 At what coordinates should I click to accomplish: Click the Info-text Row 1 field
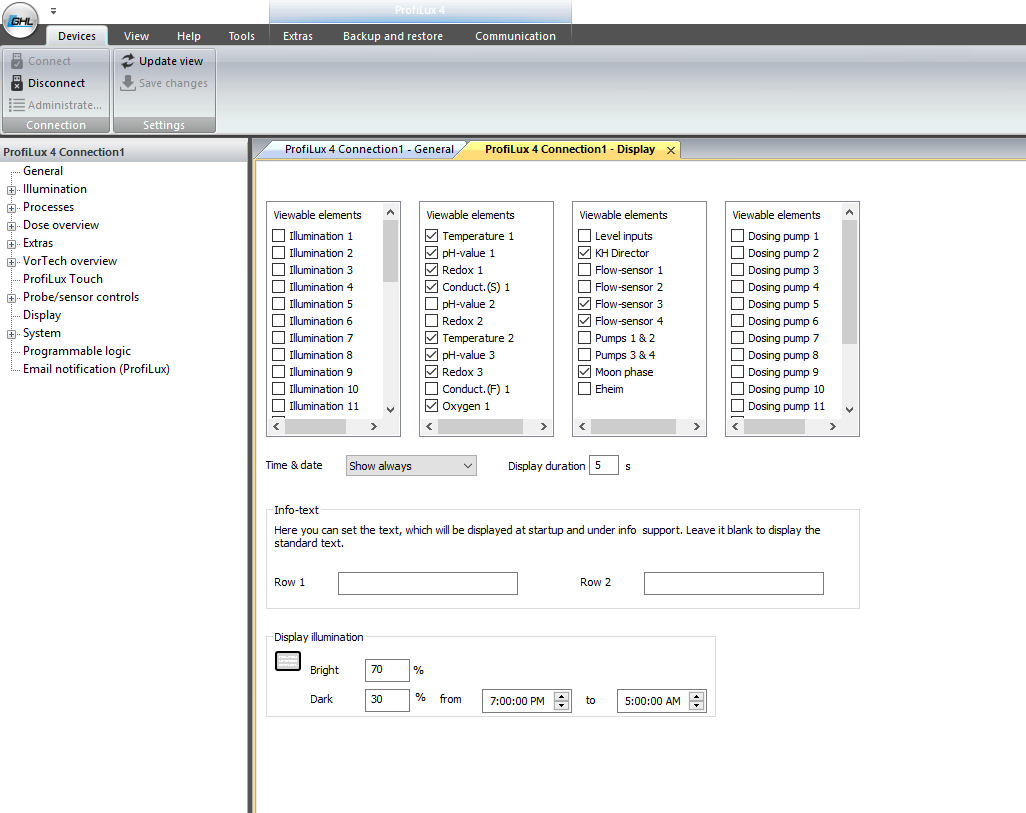pos(428,583)
